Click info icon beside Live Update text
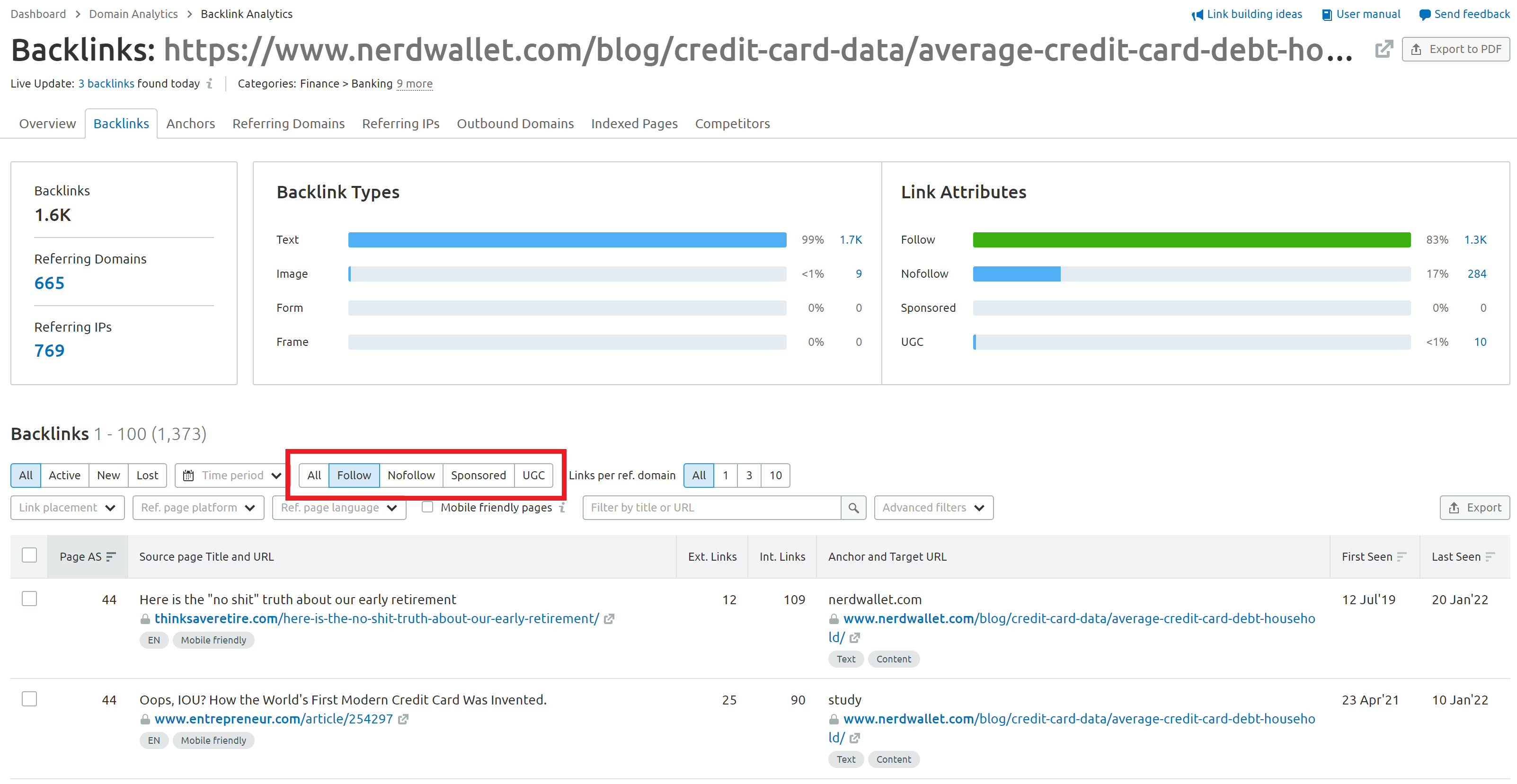Viewport: 1517px width, 784px height. click(x=210, y=84)
